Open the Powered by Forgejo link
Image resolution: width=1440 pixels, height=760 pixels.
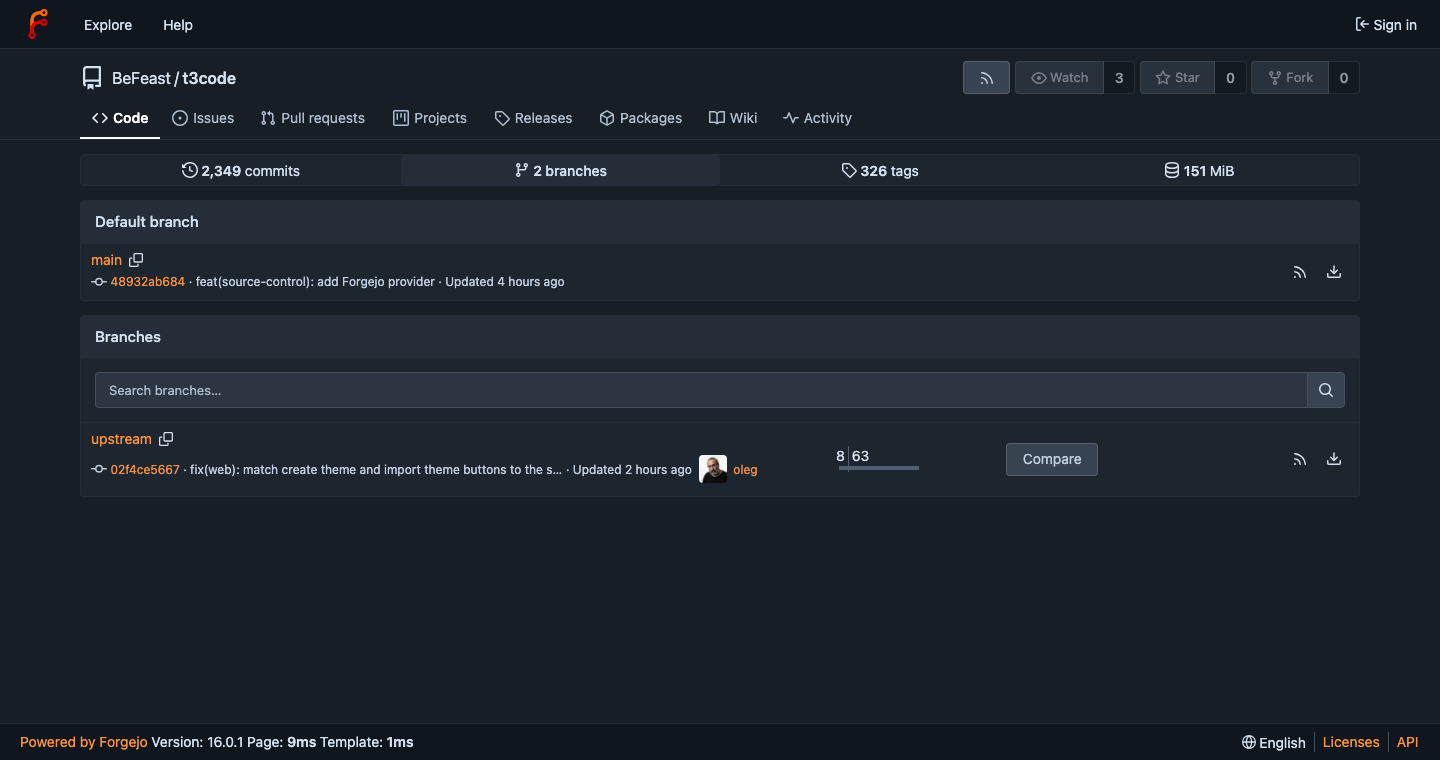tap(84, 742)
